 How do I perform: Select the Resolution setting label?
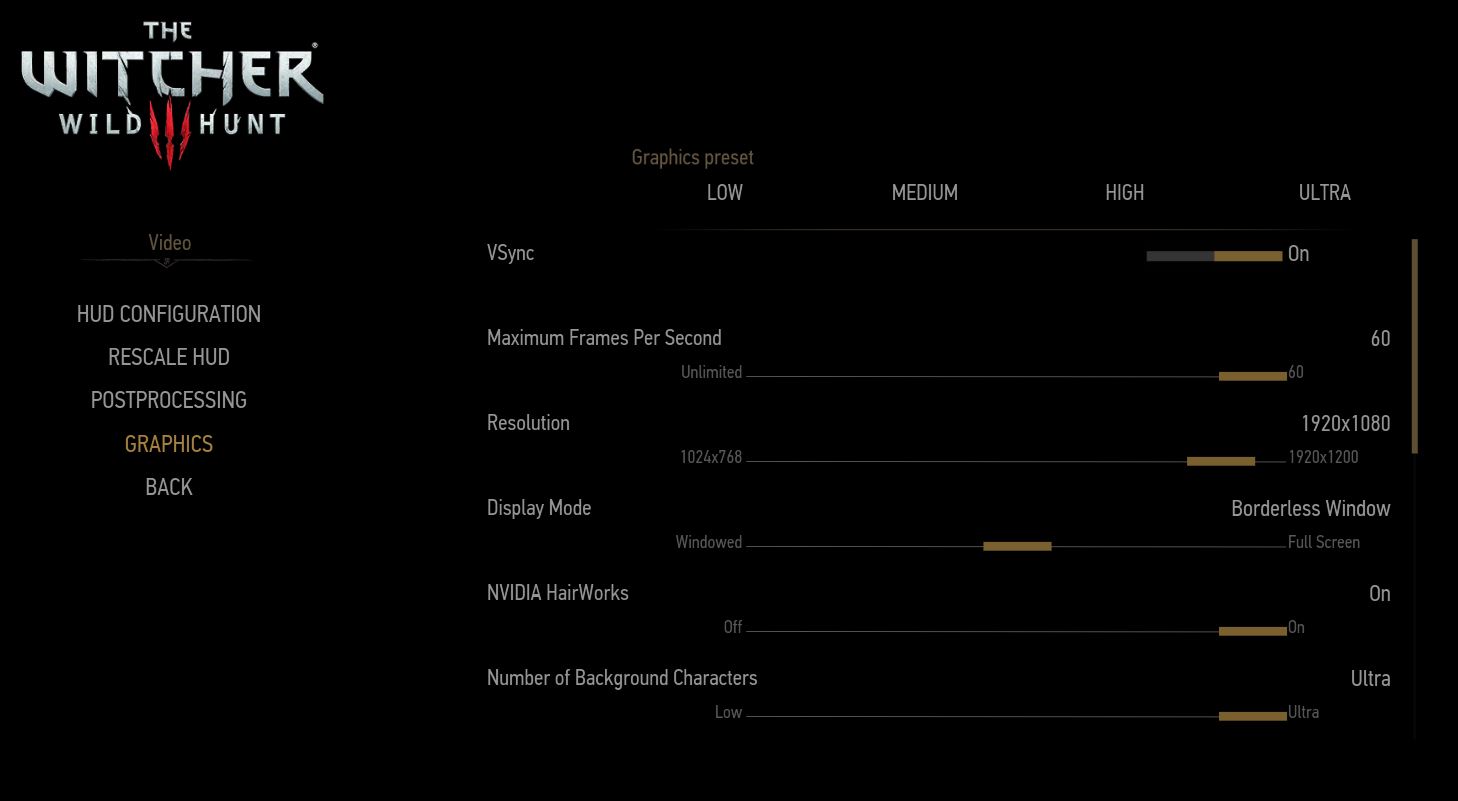(x=528, y=423)
